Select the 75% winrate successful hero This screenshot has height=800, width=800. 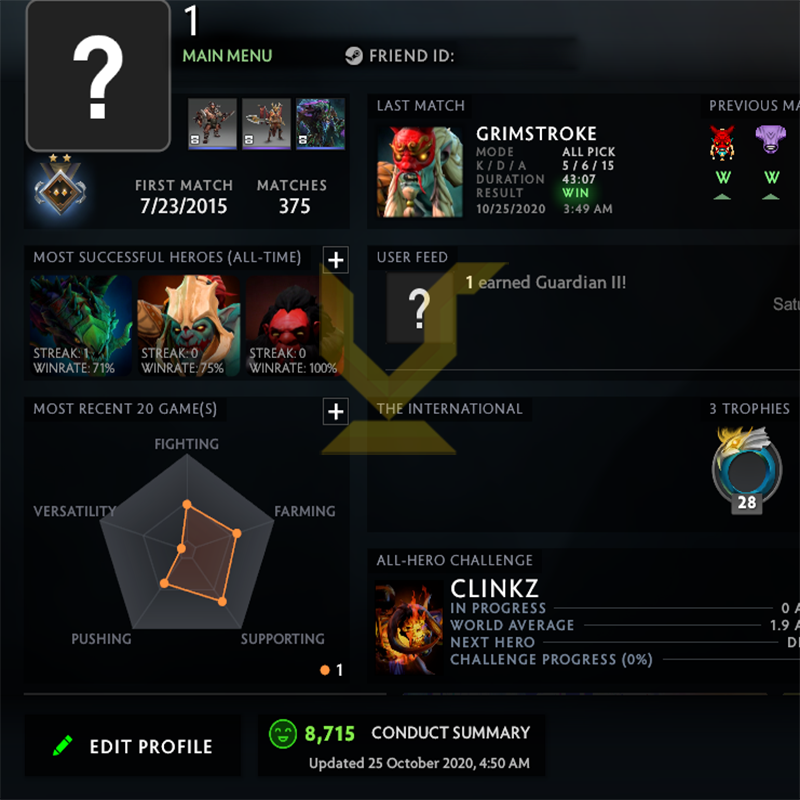[x=189, y=326]
